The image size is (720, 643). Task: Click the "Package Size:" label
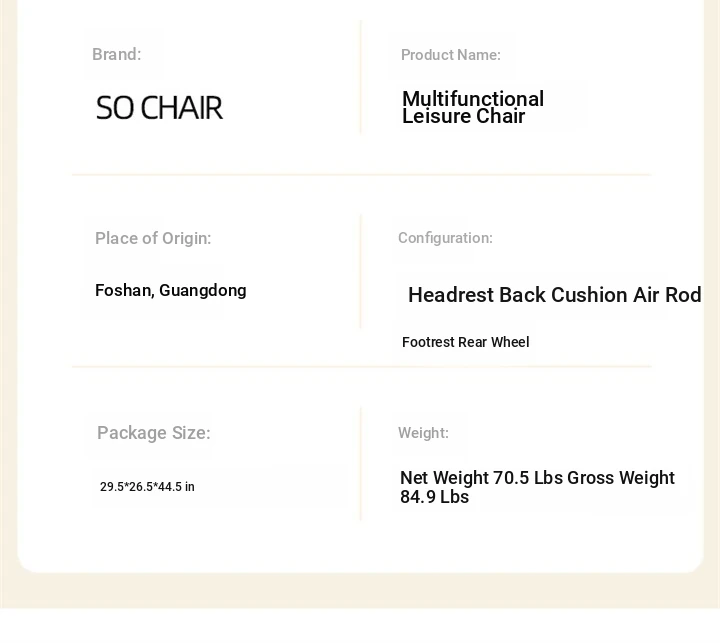click(153, 433)
